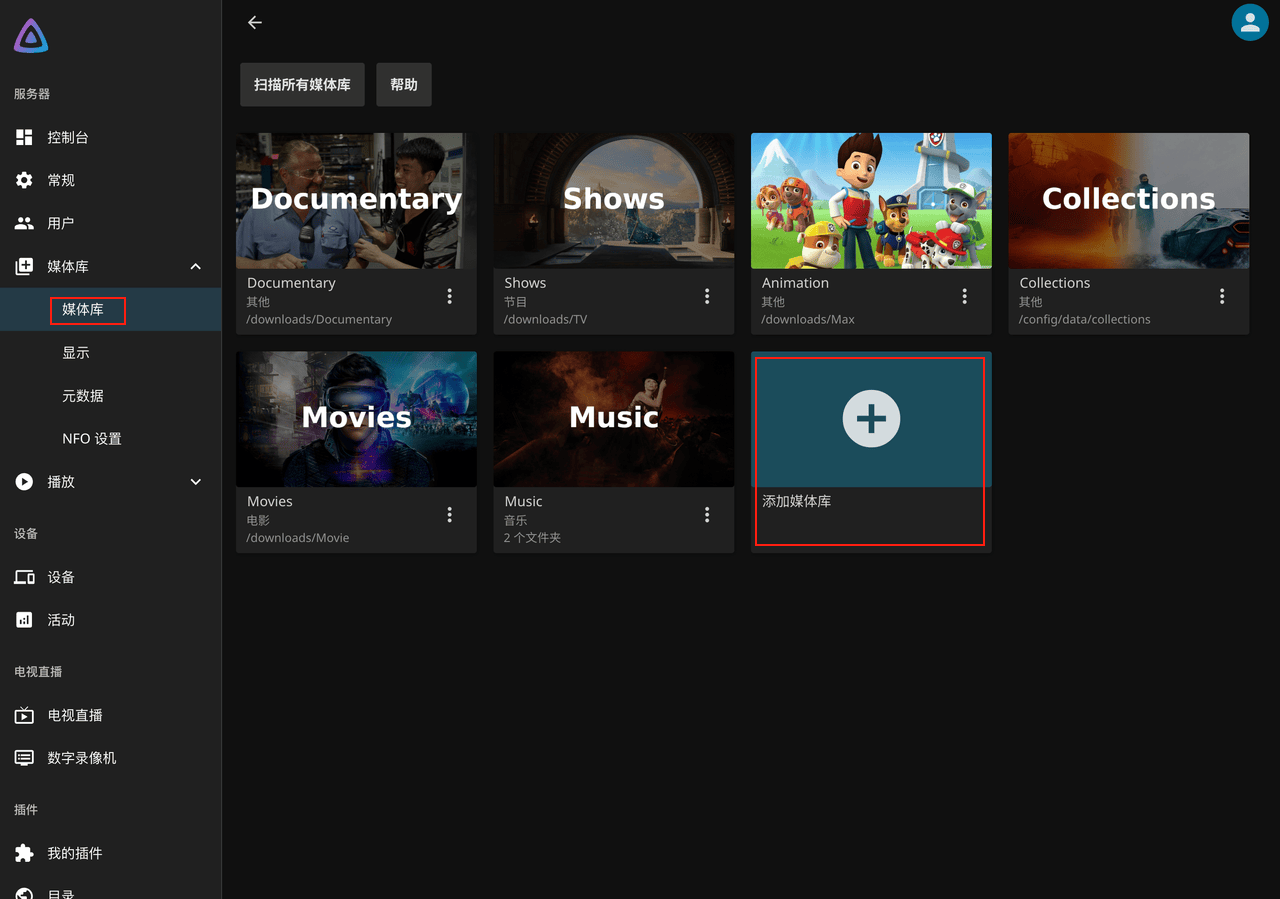
Task: Select the 媒体库 sub-item
Action: 110,309
